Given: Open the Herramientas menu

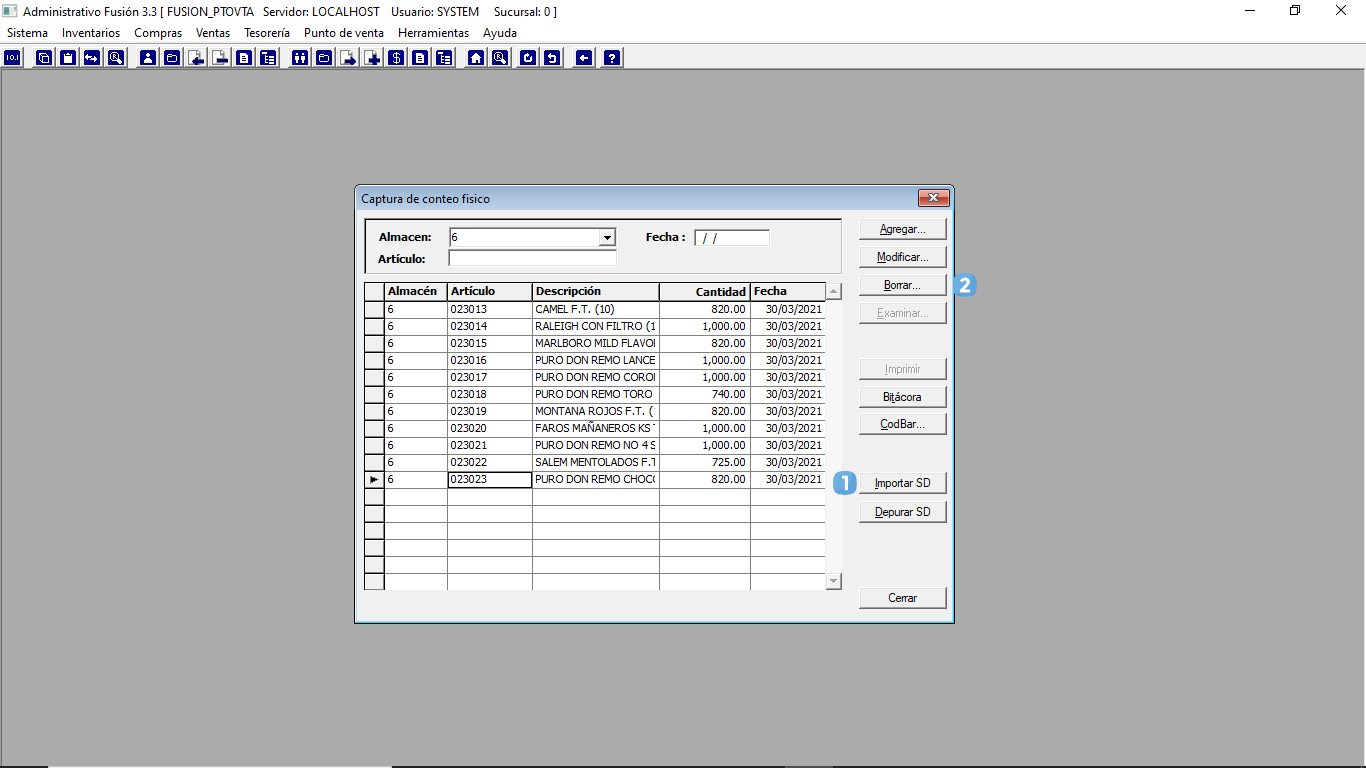Looking at the screenshot, I should click(433, 33).
